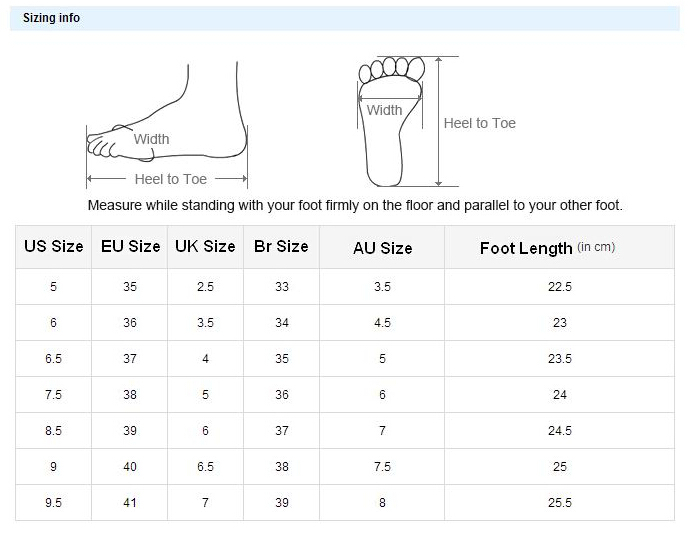
Task: Select the US size 7.5 cell
Action: coord(54,395)
